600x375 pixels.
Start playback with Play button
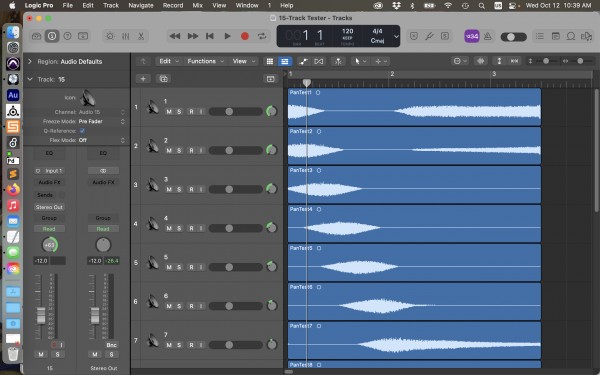227,36
